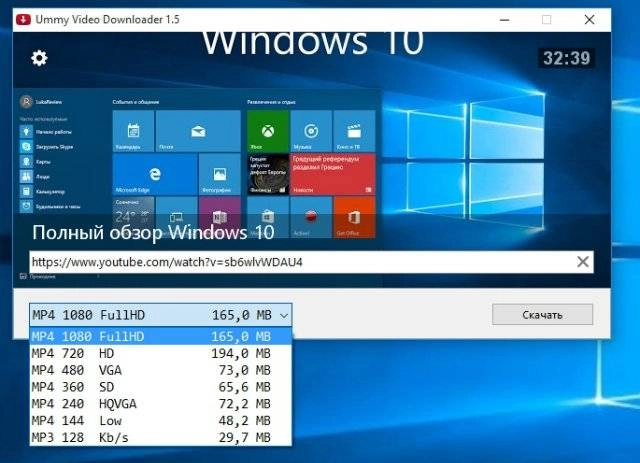
Task: Select MP4 240 HQVGA 72,2 MB option
Action: [160, 403]
